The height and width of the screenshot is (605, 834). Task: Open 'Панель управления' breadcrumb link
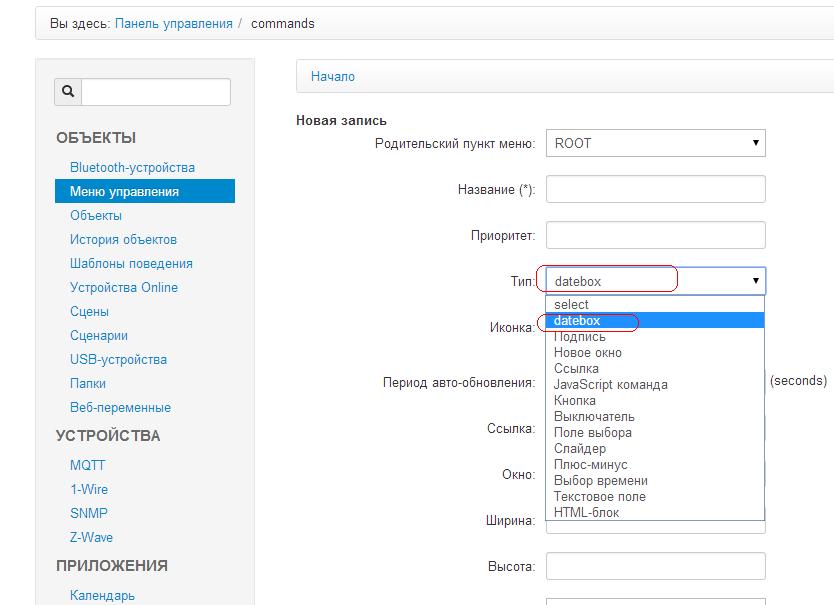174,23
